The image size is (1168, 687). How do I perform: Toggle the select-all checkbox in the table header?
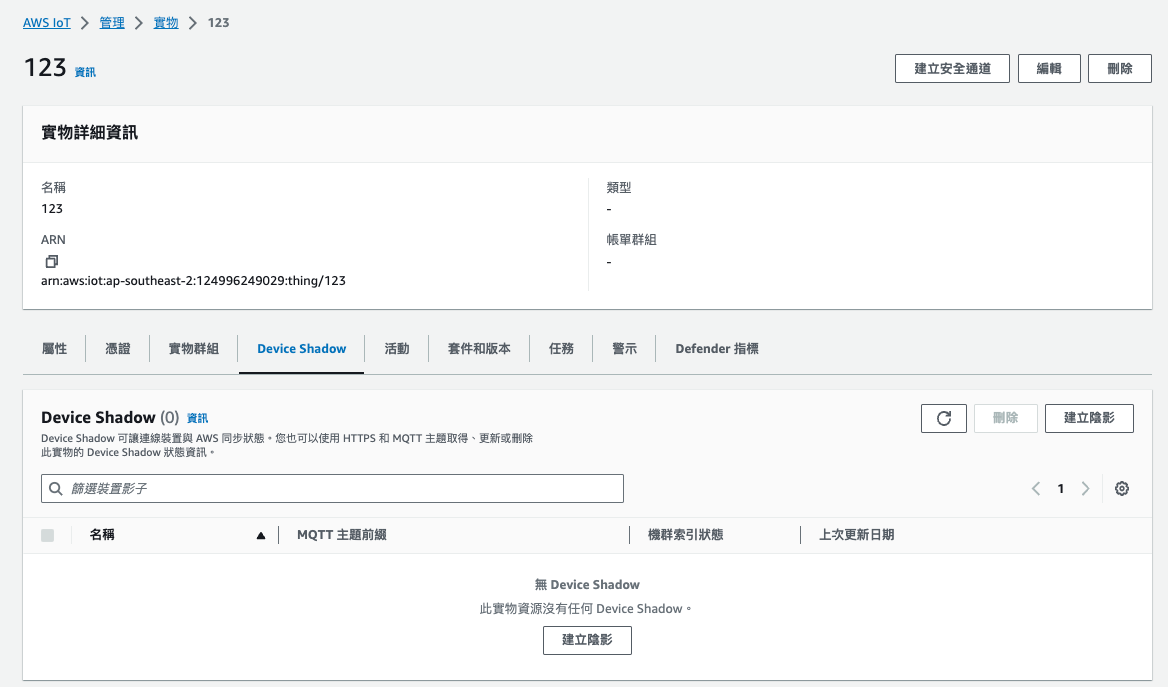47,535
